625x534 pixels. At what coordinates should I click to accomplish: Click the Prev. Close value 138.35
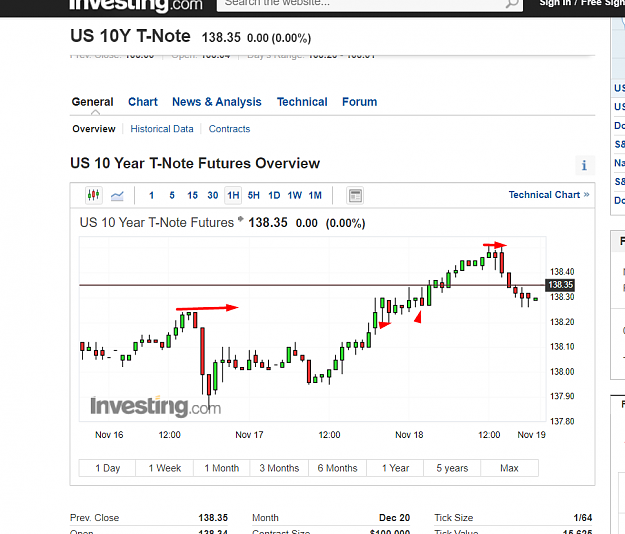tap(213, 518)
